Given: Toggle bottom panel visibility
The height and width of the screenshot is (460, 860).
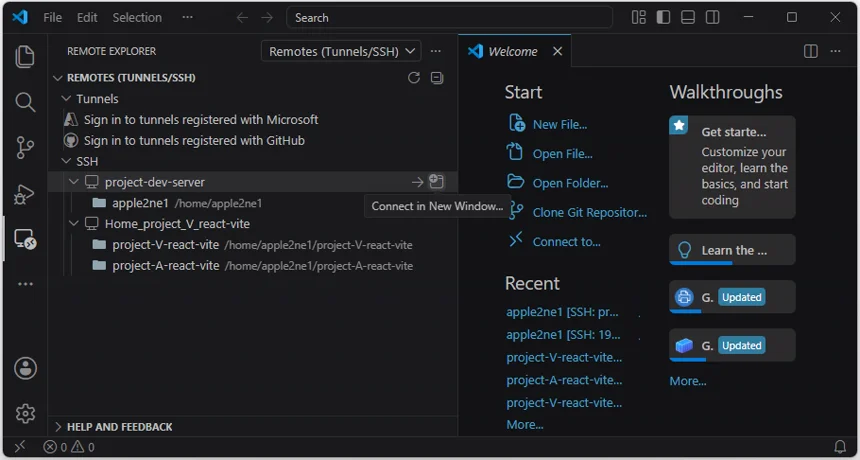Looking at the screenshot, I should pos(688,18).
